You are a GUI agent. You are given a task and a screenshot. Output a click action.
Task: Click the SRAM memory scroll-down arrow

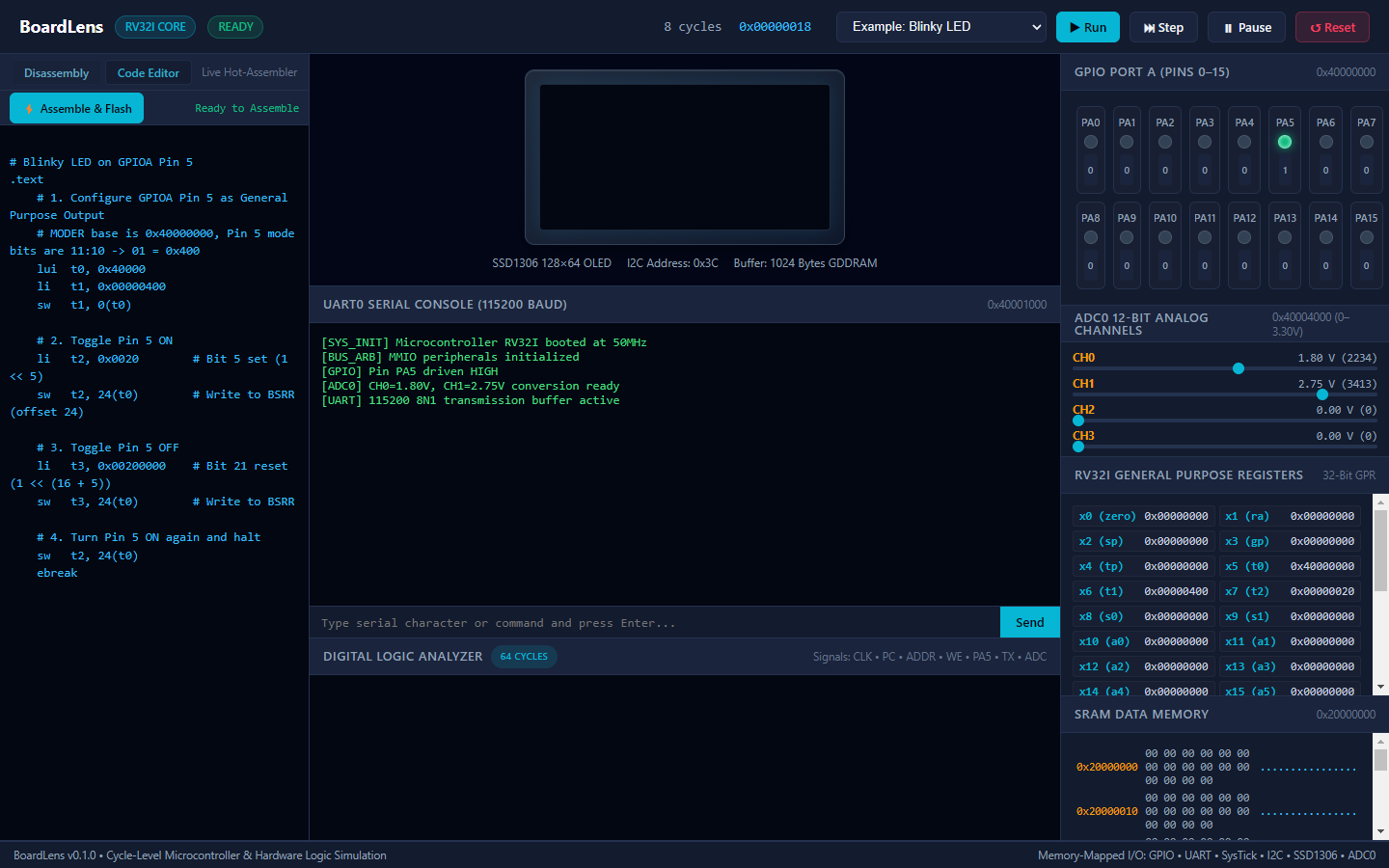coord(1380,831)
